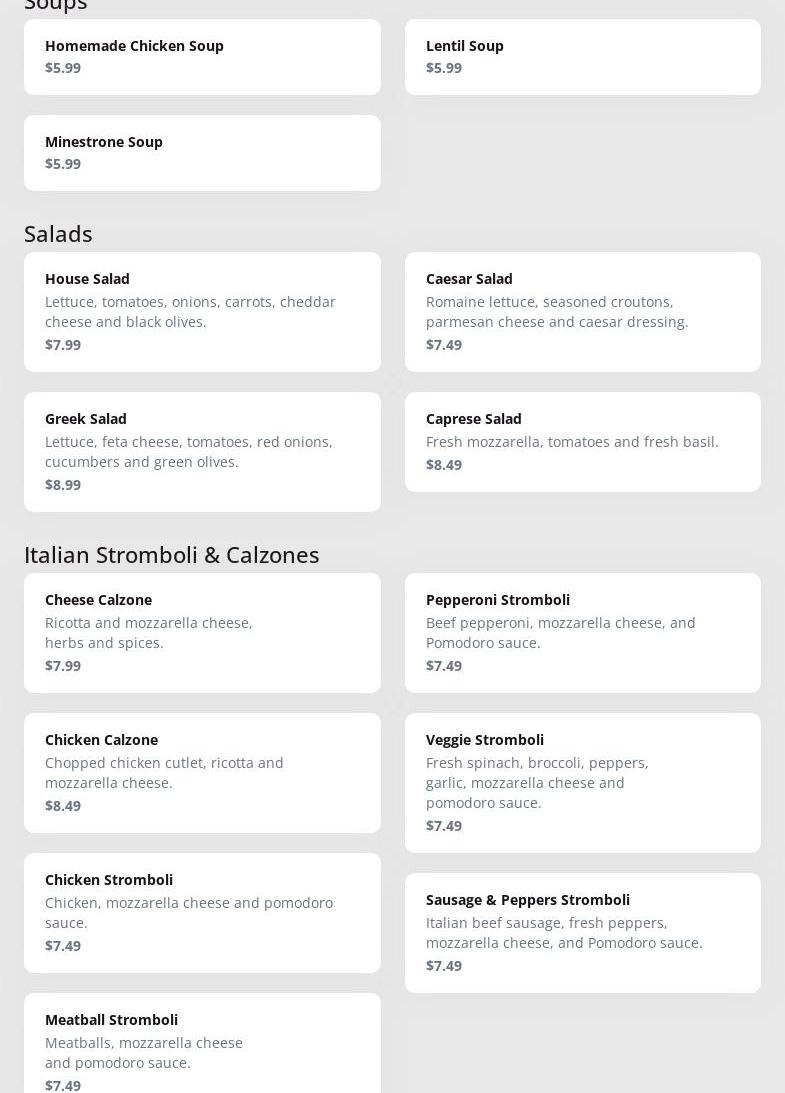Pick the Chicken Stromboli menu item
The width and height of the screenshot is (785, 1093).
click(202, 913)
